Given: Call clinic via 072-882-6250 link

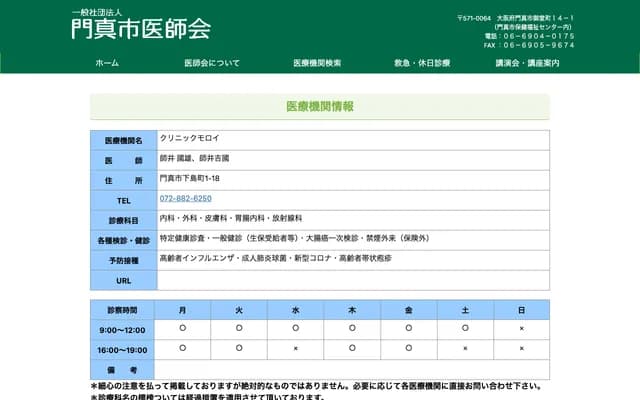Looking at the screenshot, I should pyautogui.click(x=185, y=198).
